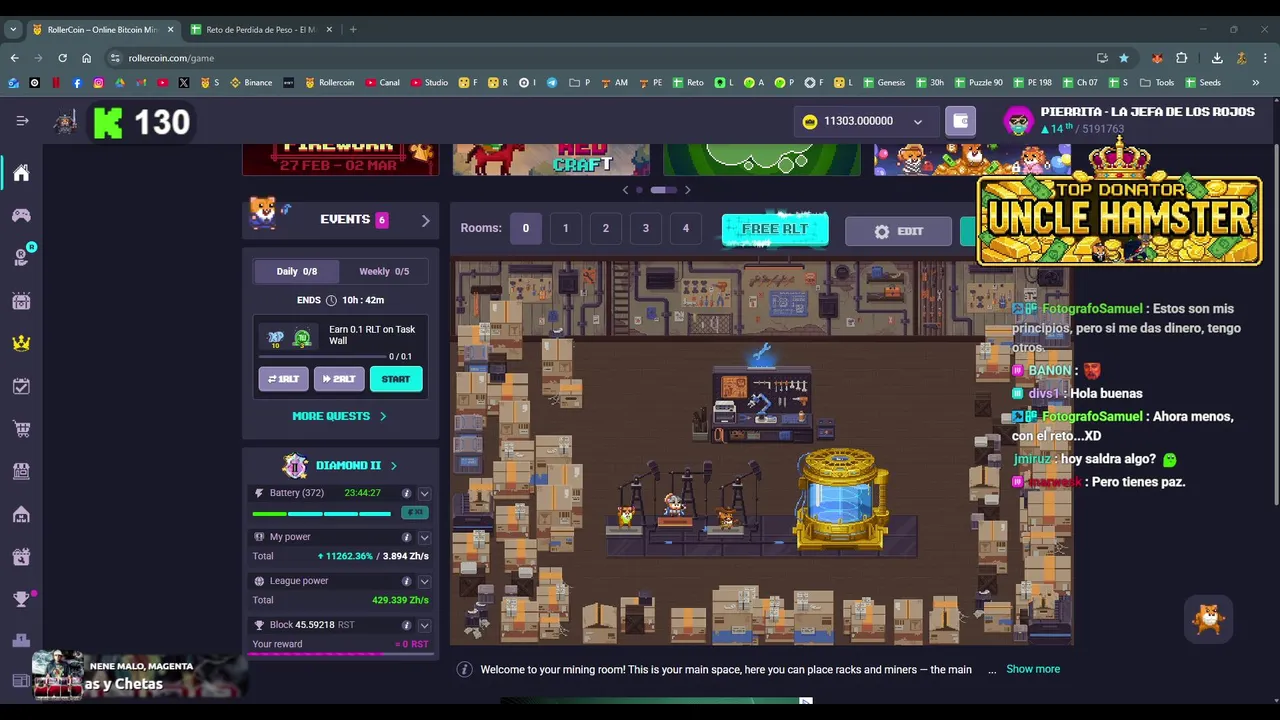Expand the Block reward section dropdown

425,625
